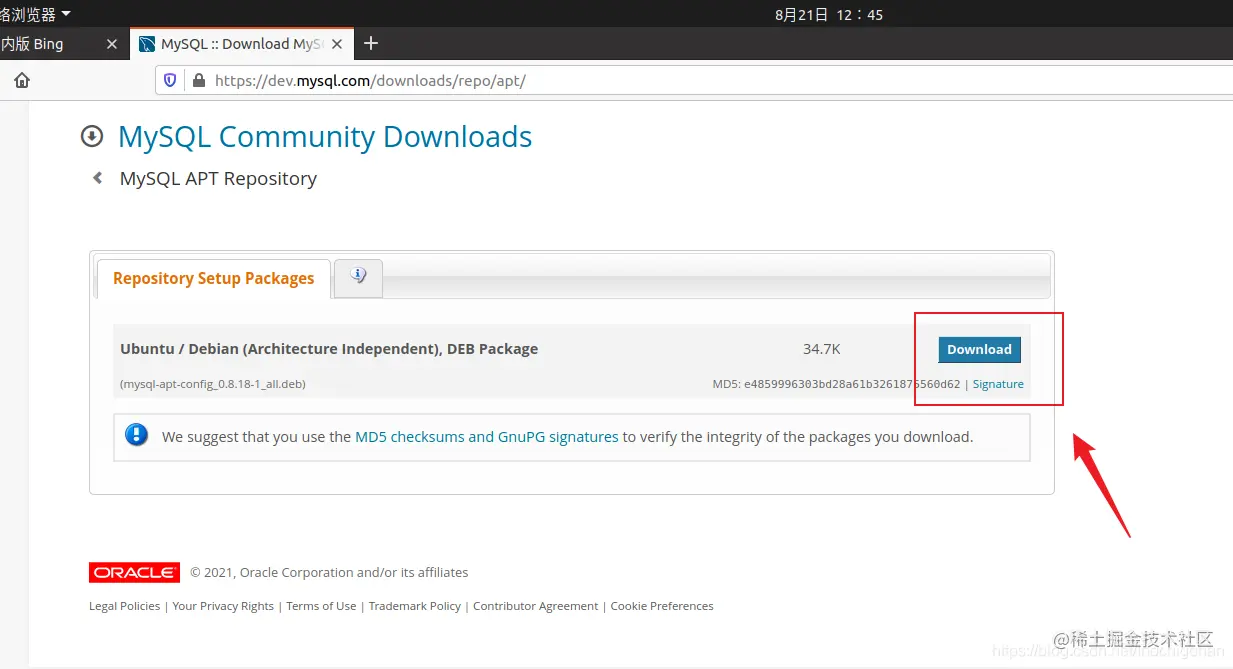The width and height of the screenshot is (1233, 669).
Task: Select the MySQL :: Download tab
Action: click(x=241, y=44)
